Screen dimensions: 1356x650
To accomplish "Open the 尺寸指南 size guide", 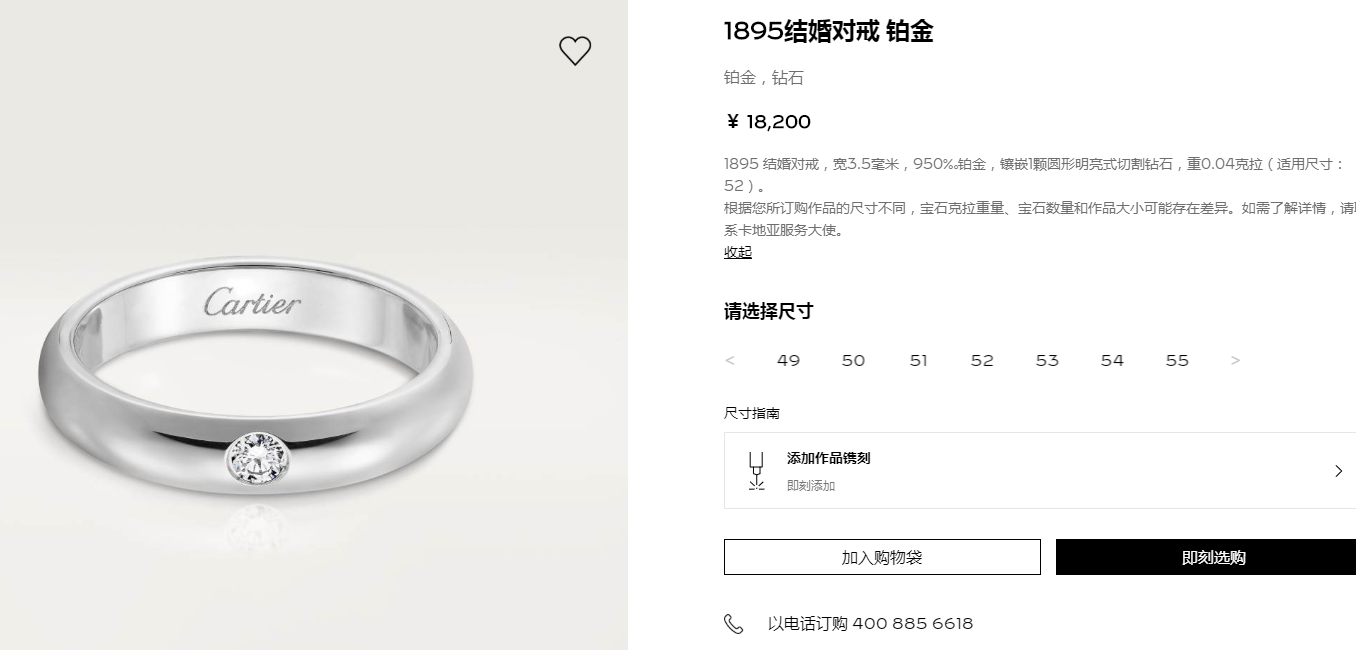I will tap(752, 413).
